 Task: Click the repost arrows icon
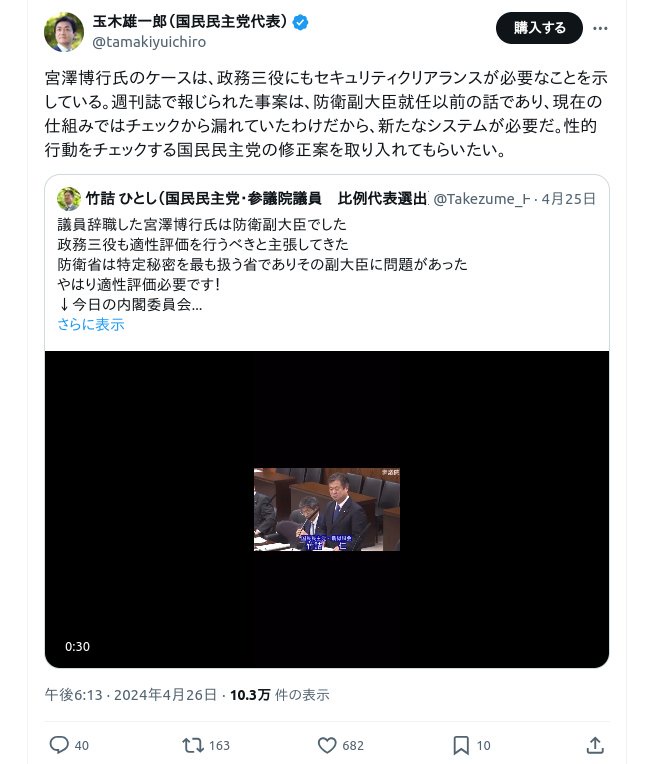pos(193,745)
